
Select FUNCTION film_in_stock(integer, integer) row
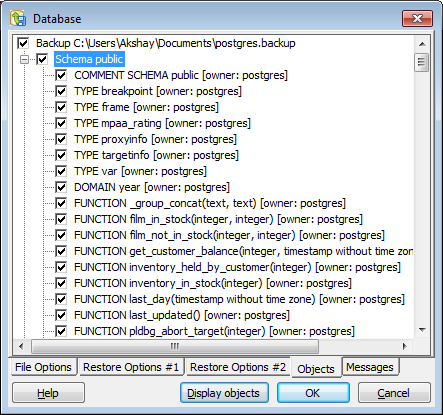click(x=218, y=219)
